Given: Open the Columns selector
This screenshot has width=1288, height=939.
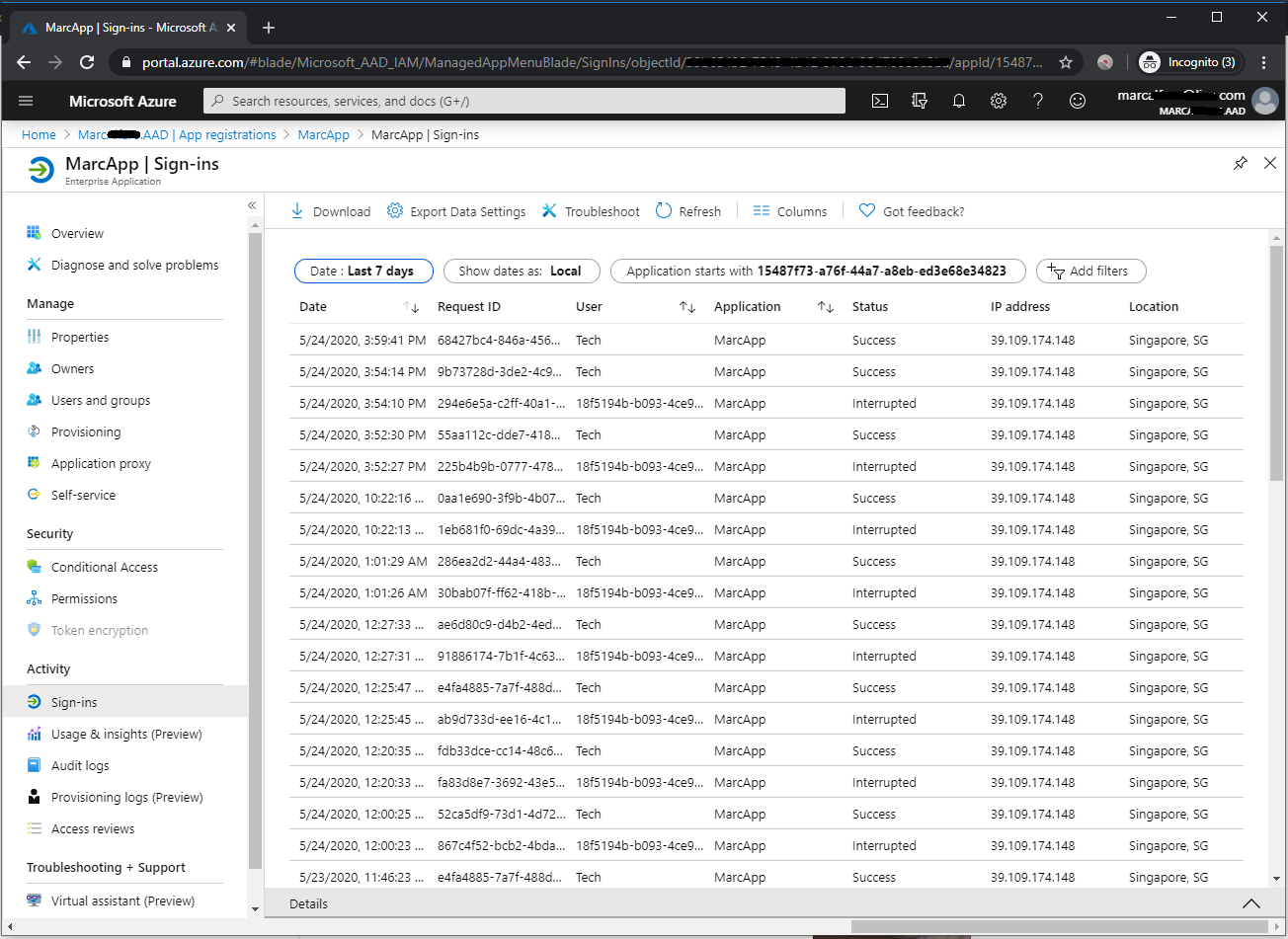Looking at the screenshot, I should click(789, 210).
